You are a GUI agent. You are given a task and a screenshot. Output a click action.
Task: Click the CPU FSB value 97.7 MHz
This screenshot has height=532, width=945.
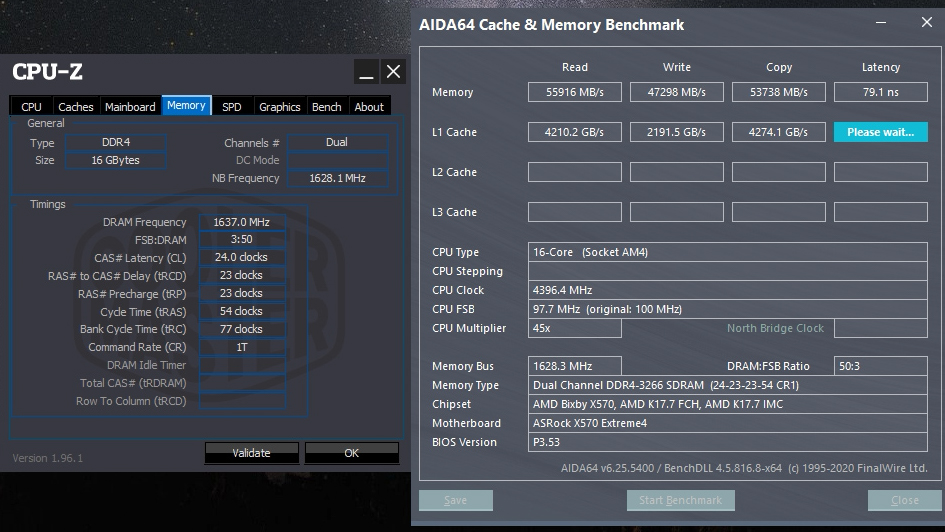tap(727, 309)
